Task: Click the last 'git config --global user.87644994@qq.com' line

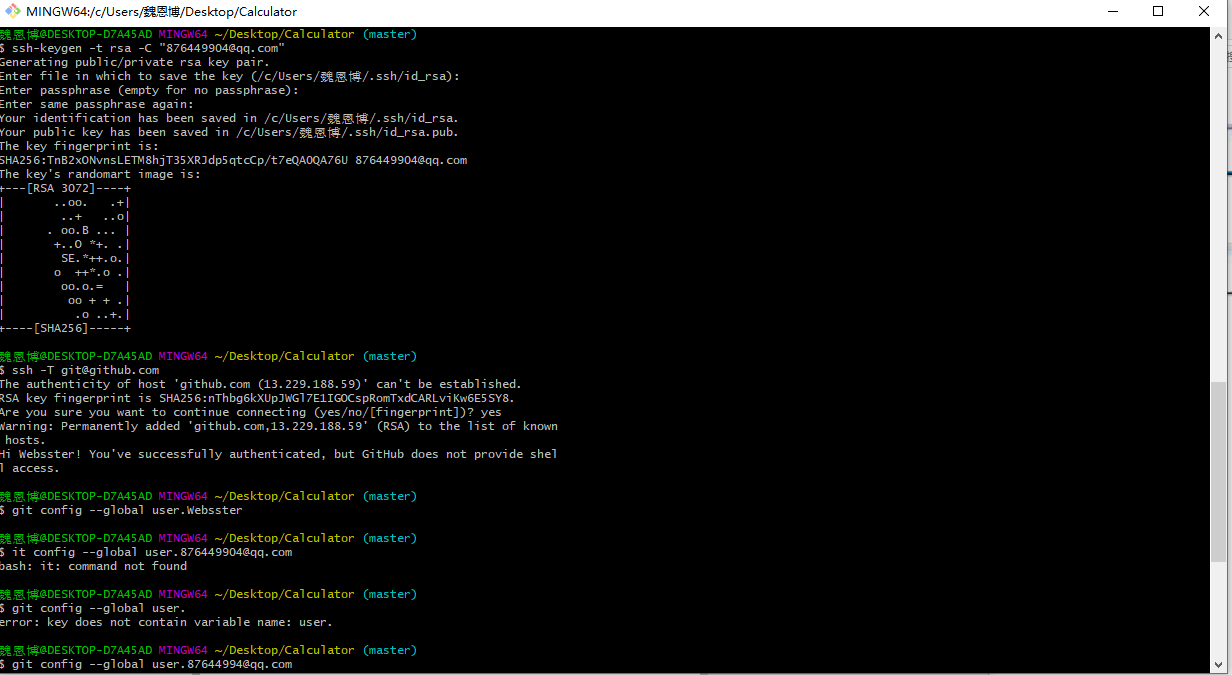Action: (x=146, y=664)
